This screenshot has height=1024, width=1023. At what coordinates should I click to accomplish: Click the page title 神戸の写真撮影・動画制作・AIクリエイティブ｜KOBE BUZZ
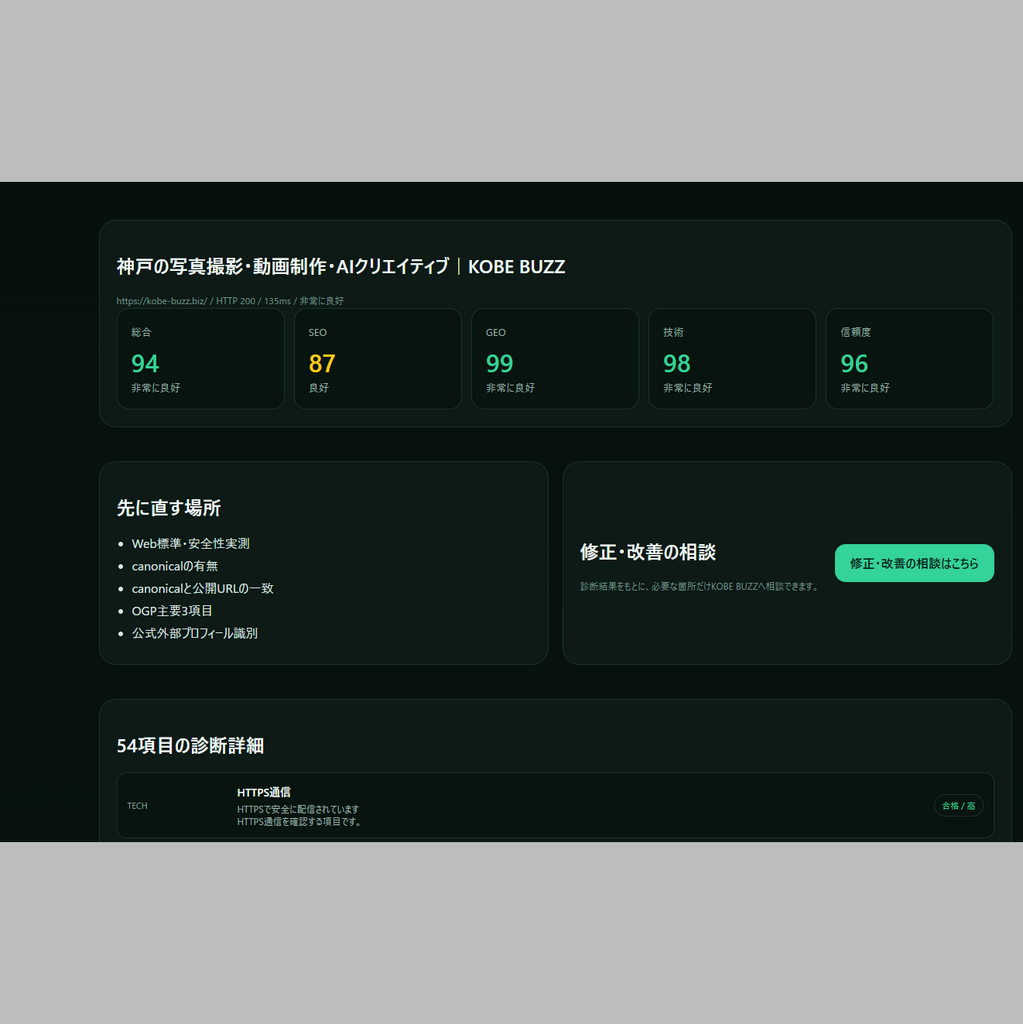click(341, 266)
